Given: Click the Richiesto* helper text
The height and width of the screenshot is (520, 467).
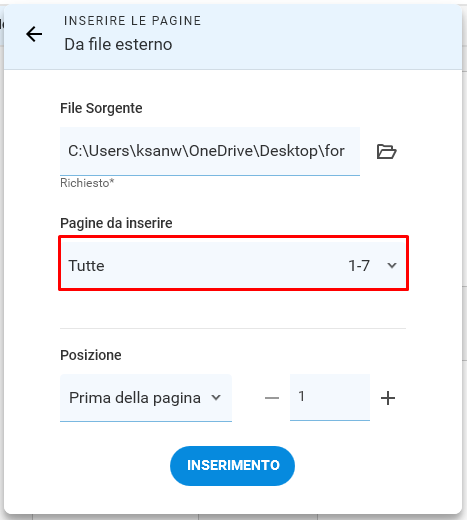Looking at the screenshot, I should pos(87,183).
